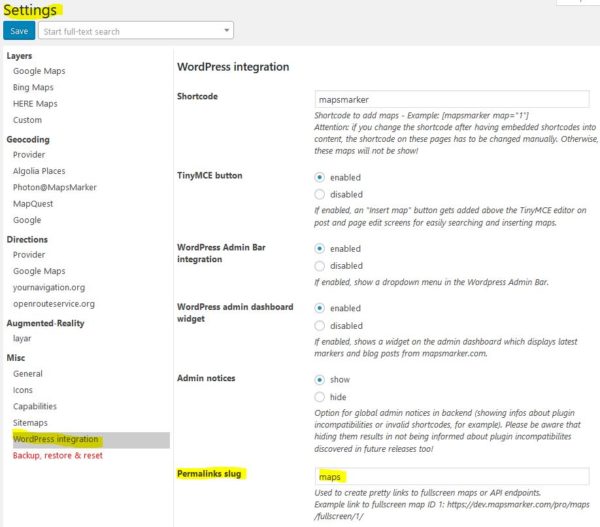Select Google under Geocoding
600x527 pixels.
(27, 220)
